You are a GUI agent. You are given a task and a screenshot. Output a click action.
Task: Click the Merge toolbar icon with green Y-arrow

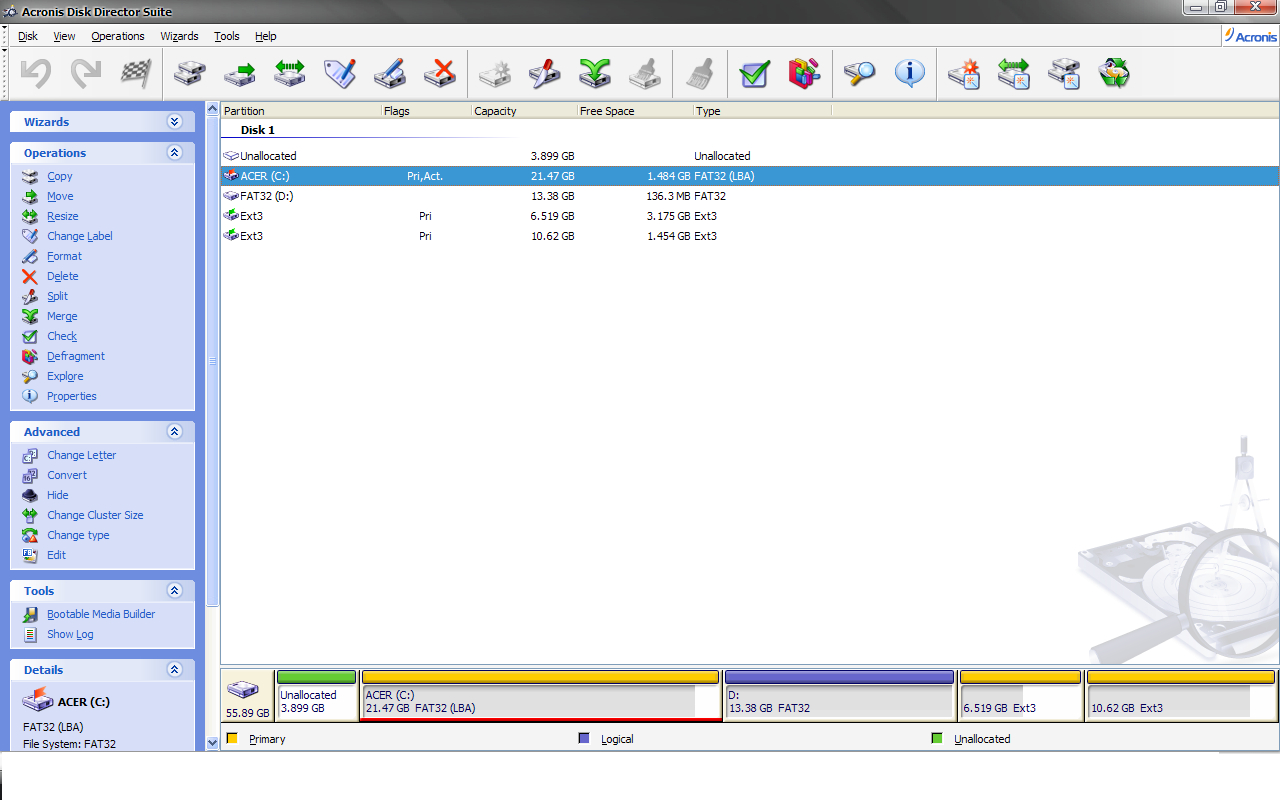click(x=595, y=73)
